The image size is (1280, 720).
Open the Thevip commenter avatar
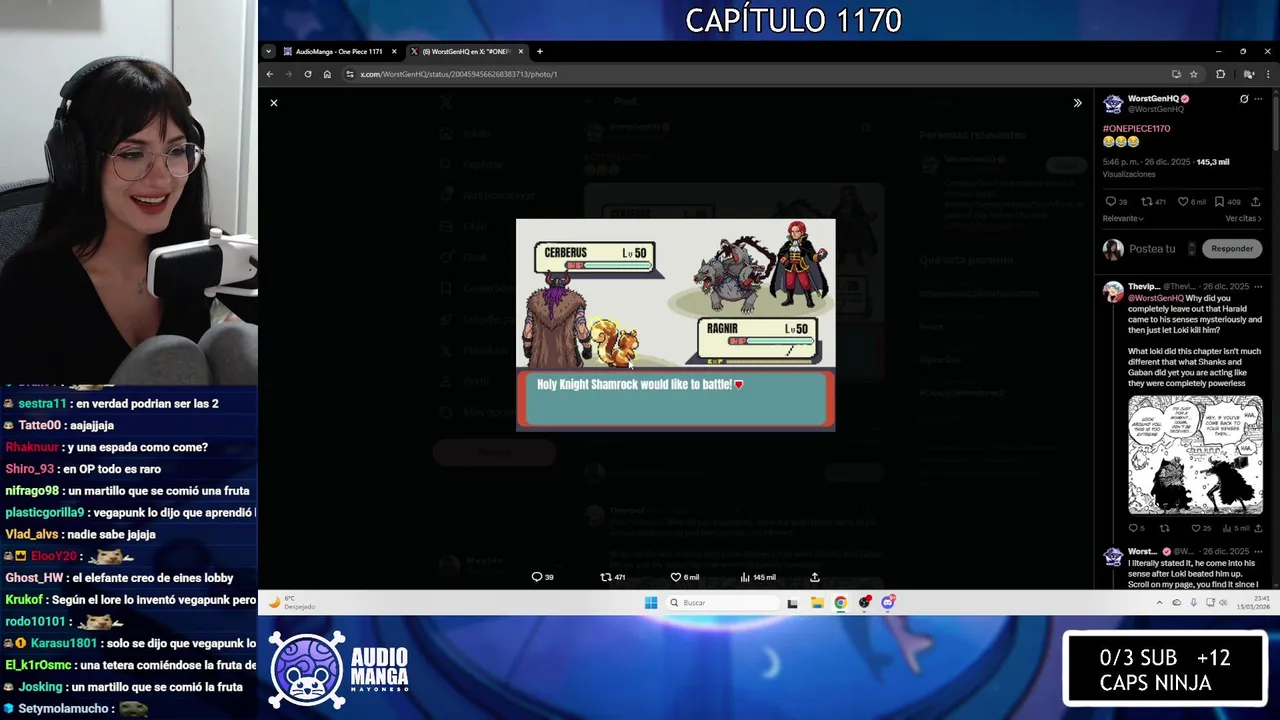click(1113, 291)
